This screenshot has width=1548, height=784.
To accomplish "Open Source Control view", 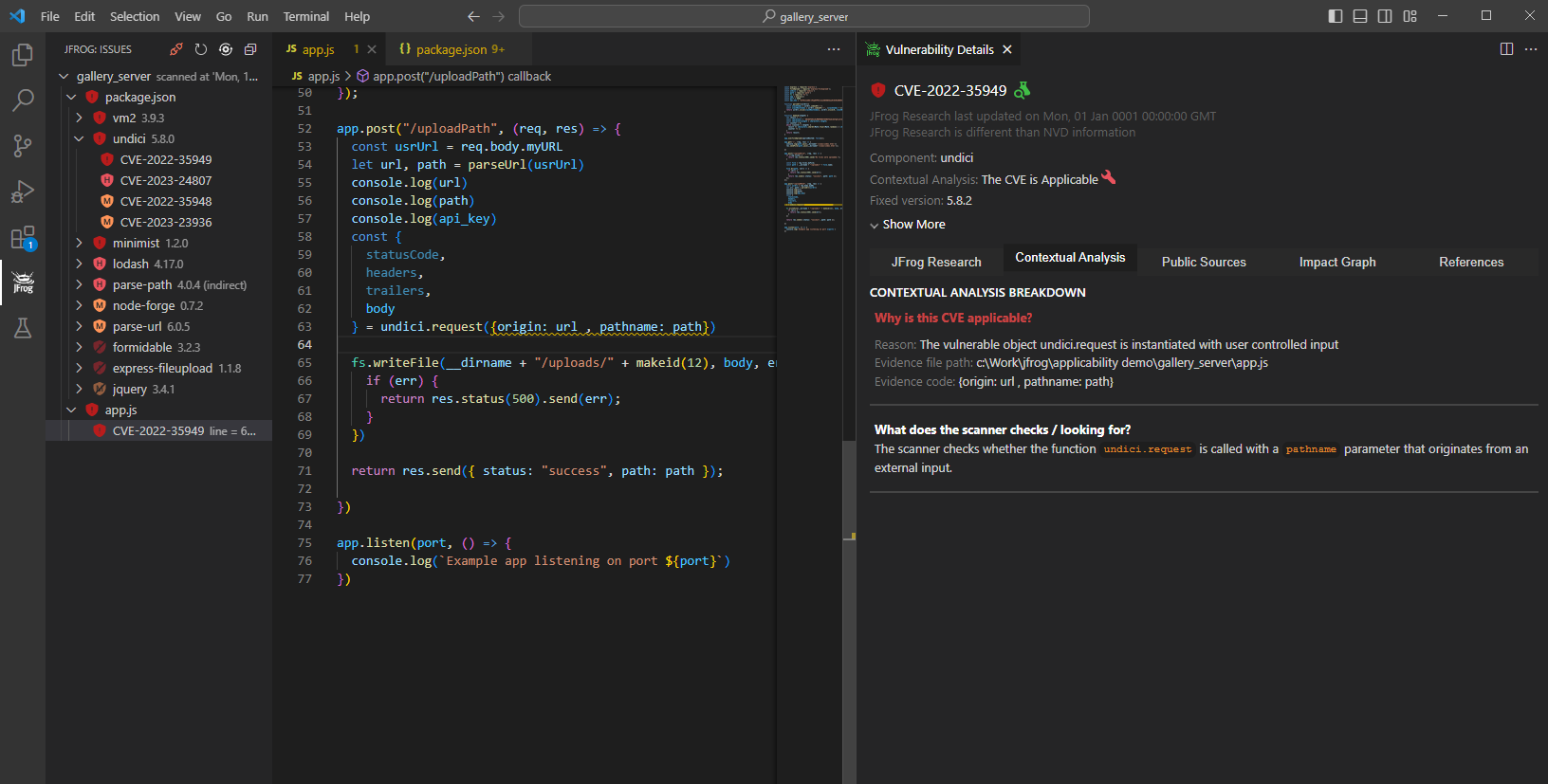I will point(23,146).
